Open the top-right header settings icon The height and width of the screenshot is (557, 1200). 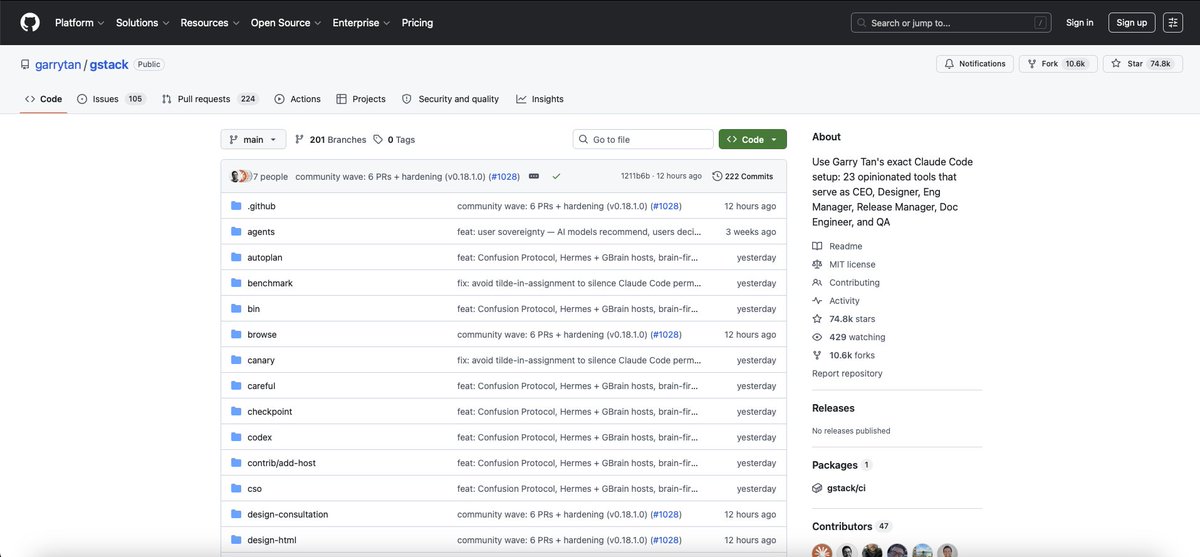(x=1173, y=22)
